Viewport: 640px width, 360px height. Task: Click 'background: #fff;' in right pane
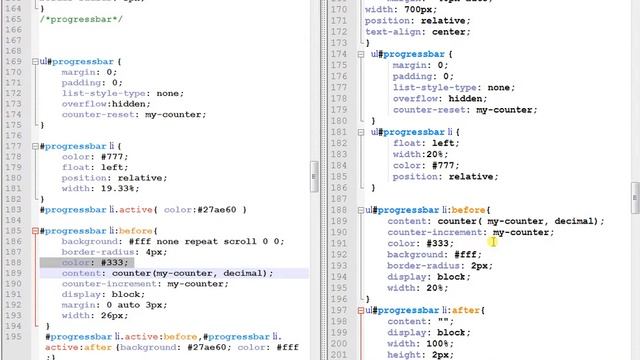click(x=434, y=255)
